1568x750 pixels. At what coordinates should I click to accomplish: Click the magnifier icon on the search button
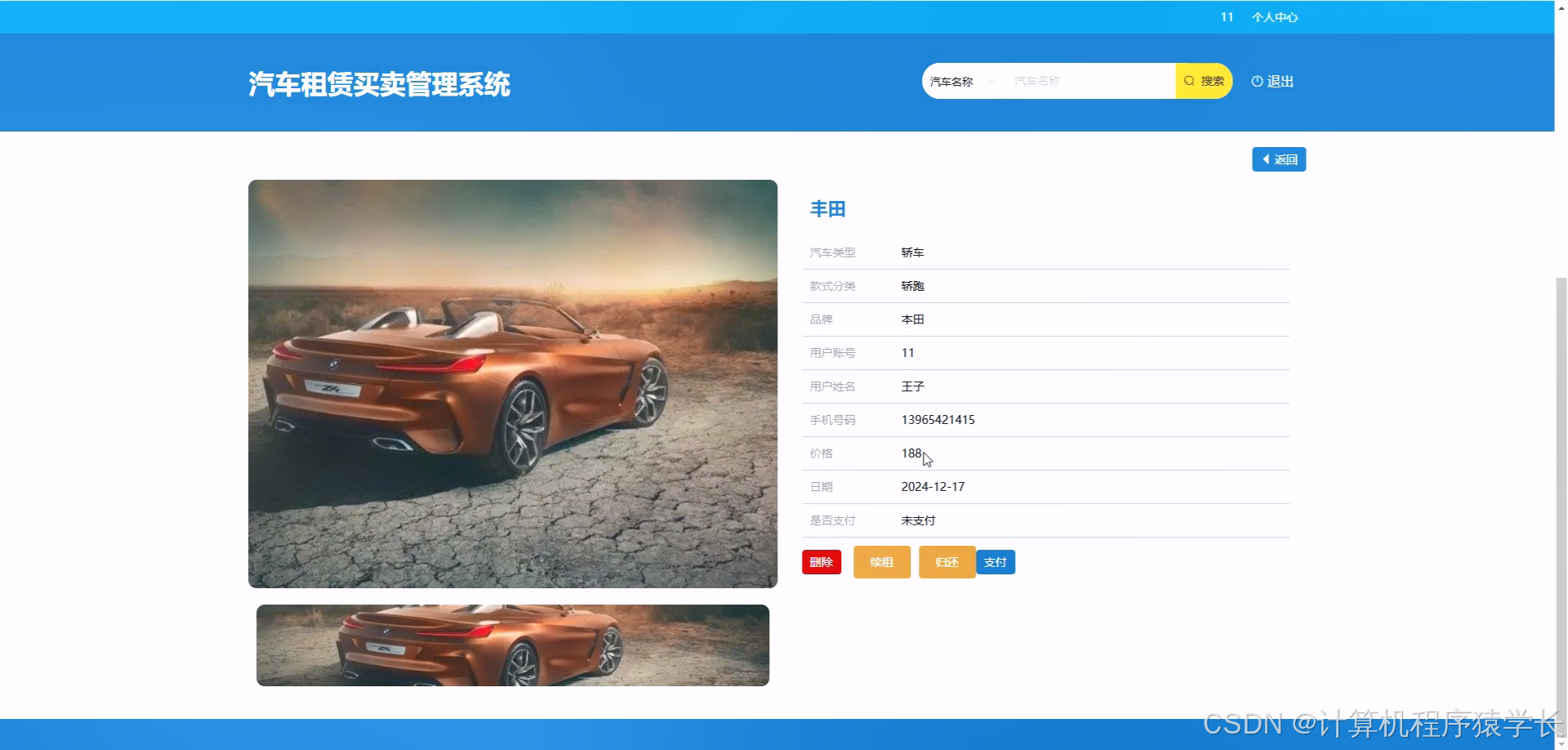point(1190,81)
